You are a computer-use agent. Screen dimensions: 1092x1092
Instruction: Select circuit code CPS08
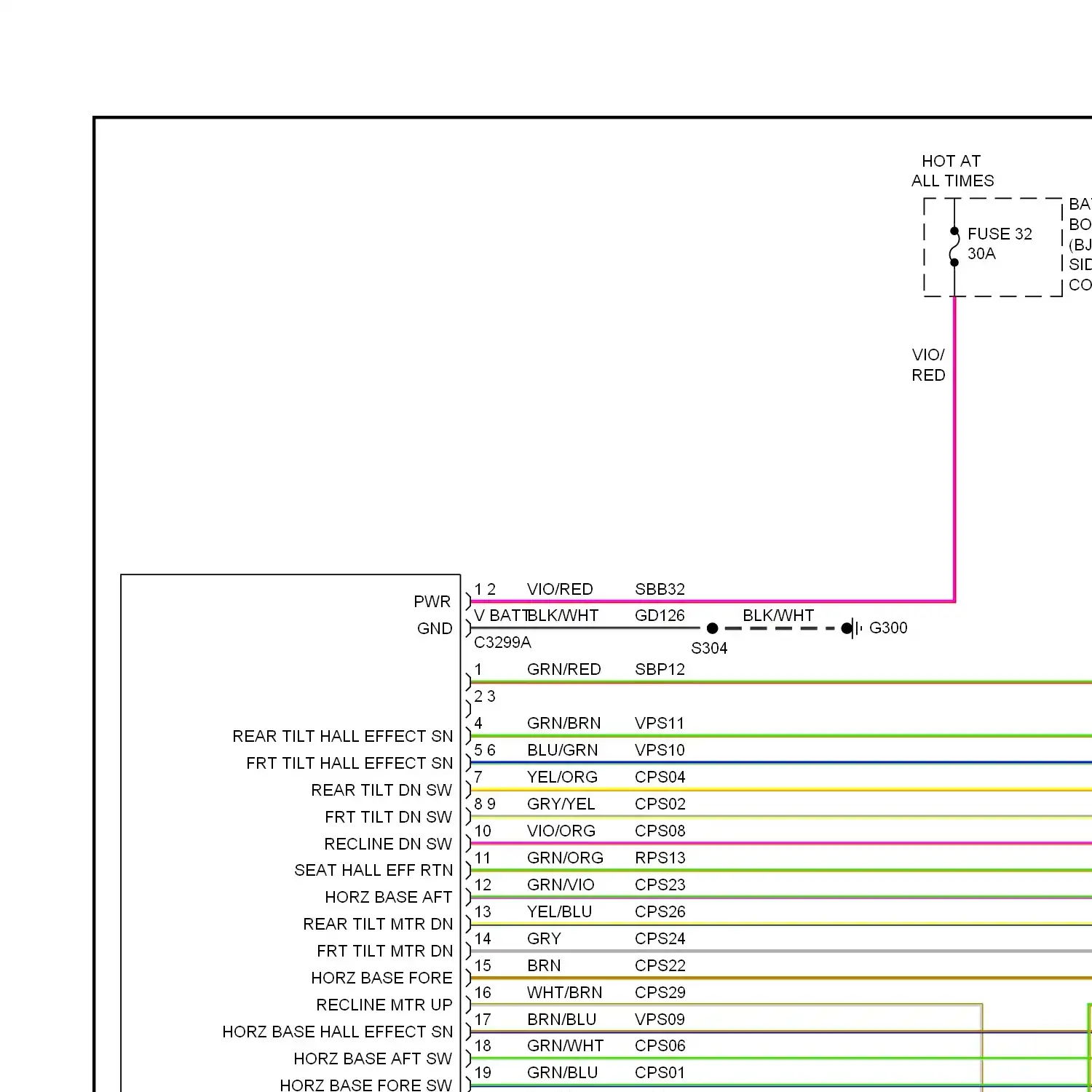(660, 831)
